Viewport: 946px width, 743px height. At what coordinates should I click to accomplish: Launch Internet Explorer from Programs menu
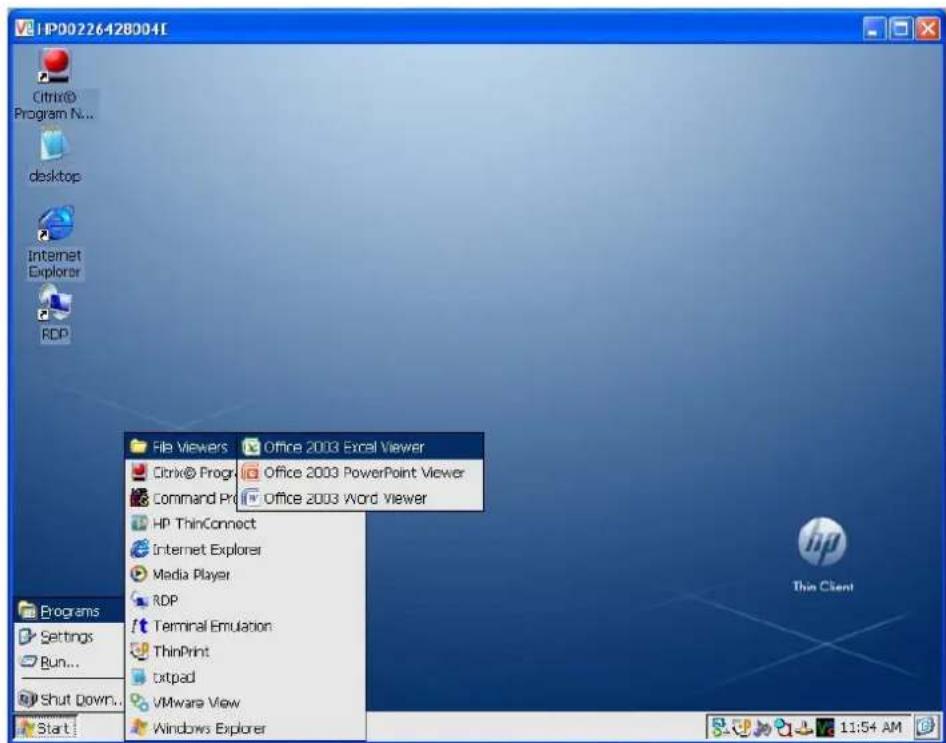(x=244, y=549)
